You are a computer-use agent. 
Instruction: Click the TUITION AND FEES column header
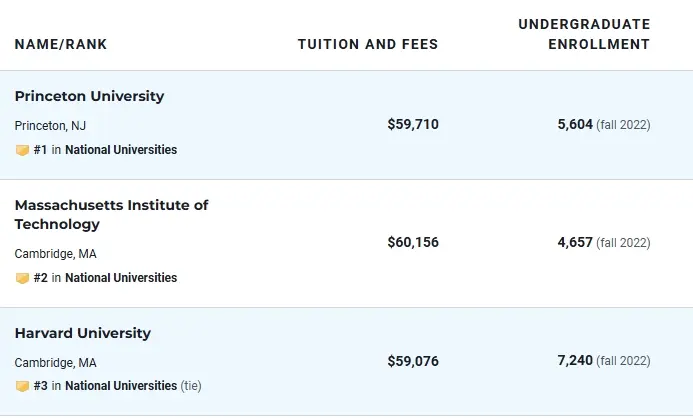[368, 45]
